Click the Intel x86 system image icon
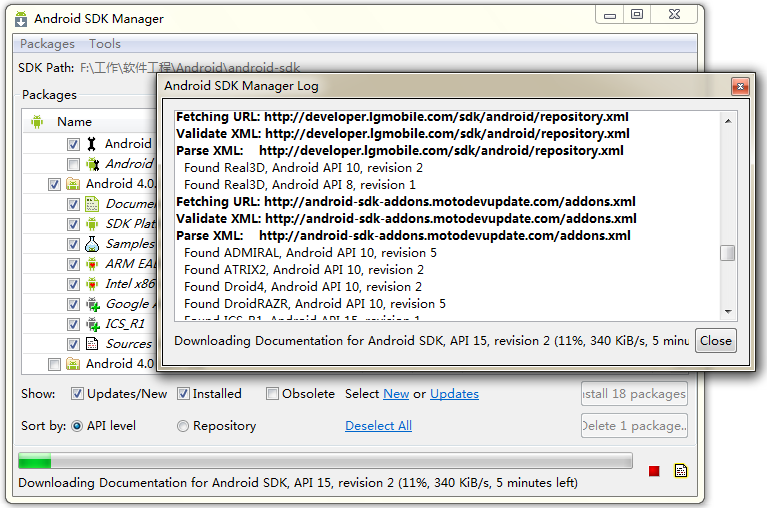 (x=92, y=284)
